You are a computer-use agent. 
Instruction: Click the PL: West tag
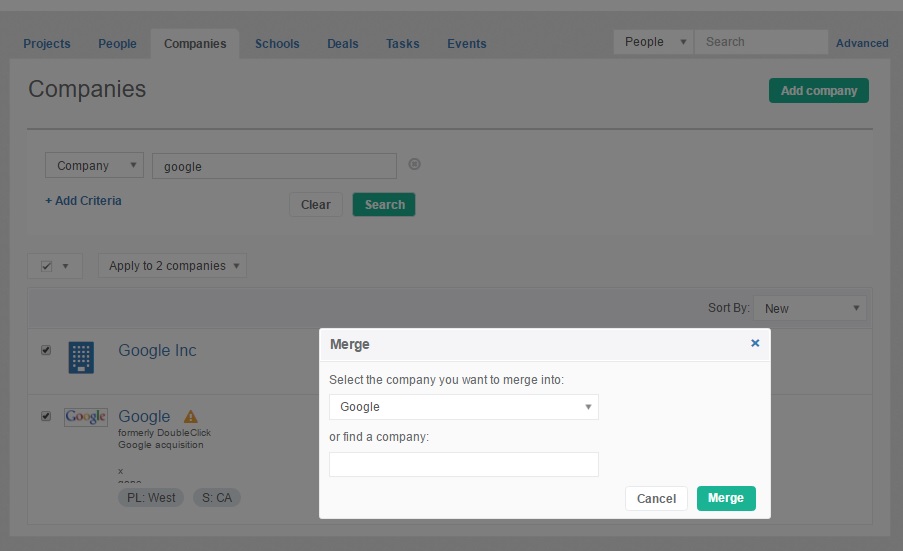(x=151, y=497)
